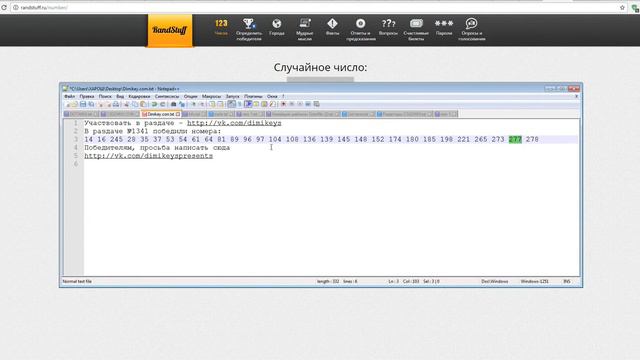Open the Правка menu
This screenshot has width=640, height=360.
pyautogui.click(x=87, y=96)
